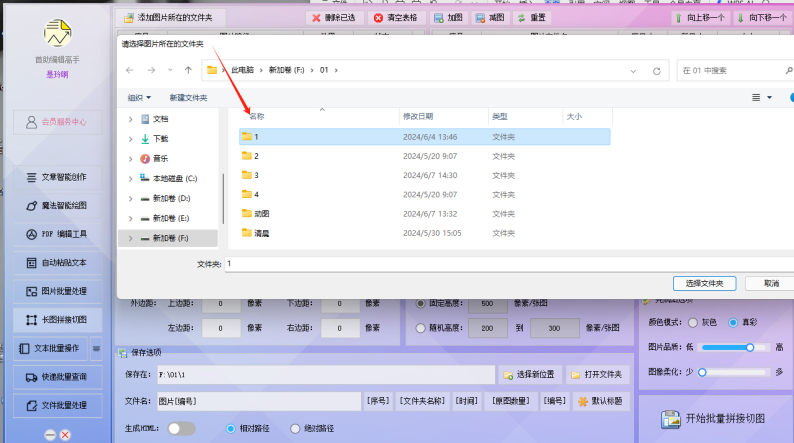Screen dimensions: 794x443
Task: Refresh the folder dialog listing
Action: (657, 71)
